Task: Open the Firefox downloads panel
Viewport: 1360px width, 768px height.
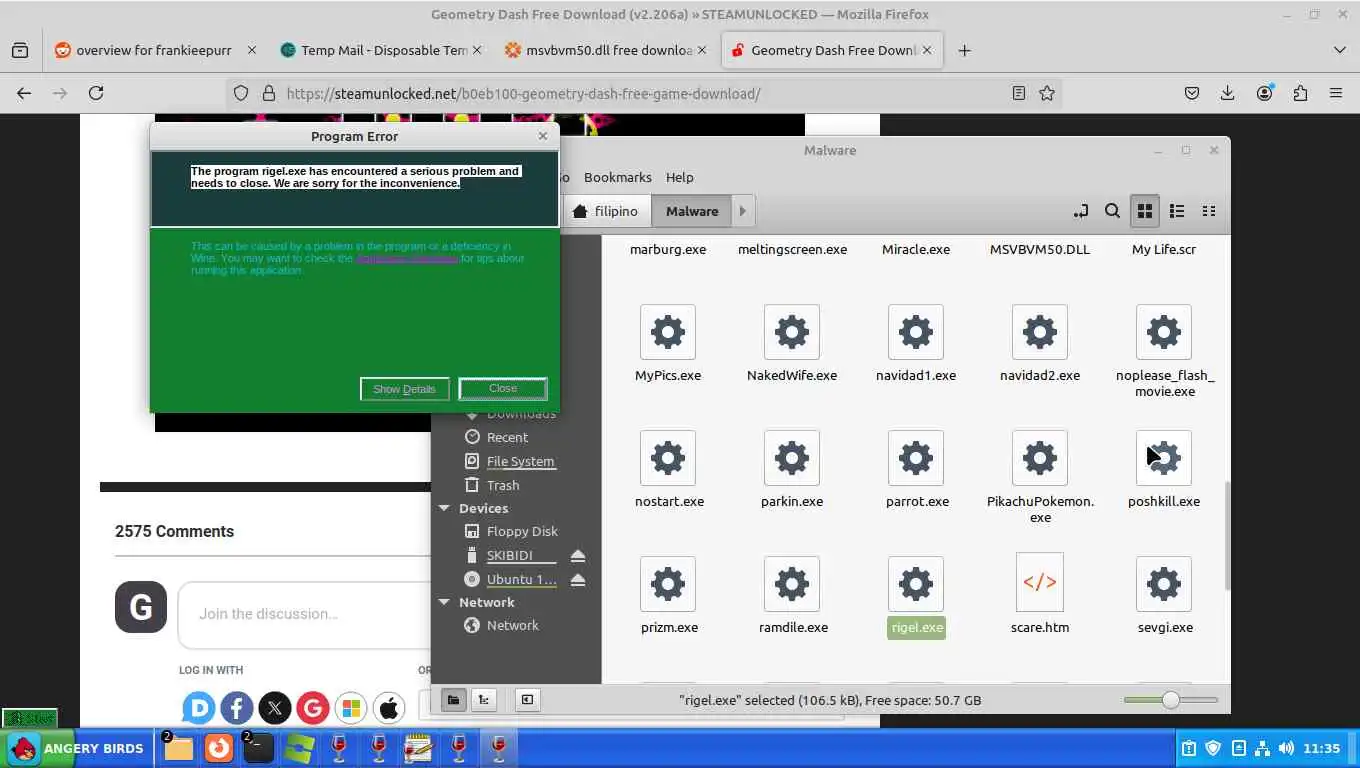Action: coord(1228,93)
